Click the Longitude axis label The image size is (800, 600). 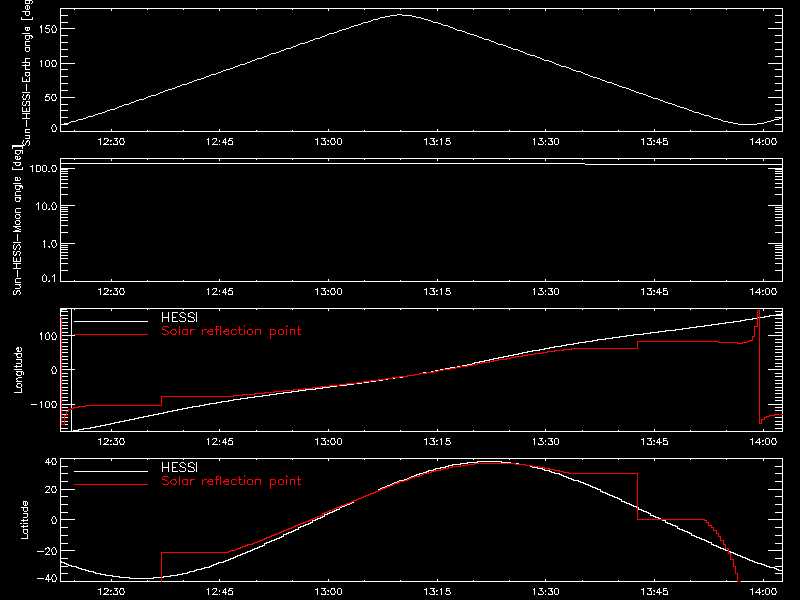click(18, 370)
